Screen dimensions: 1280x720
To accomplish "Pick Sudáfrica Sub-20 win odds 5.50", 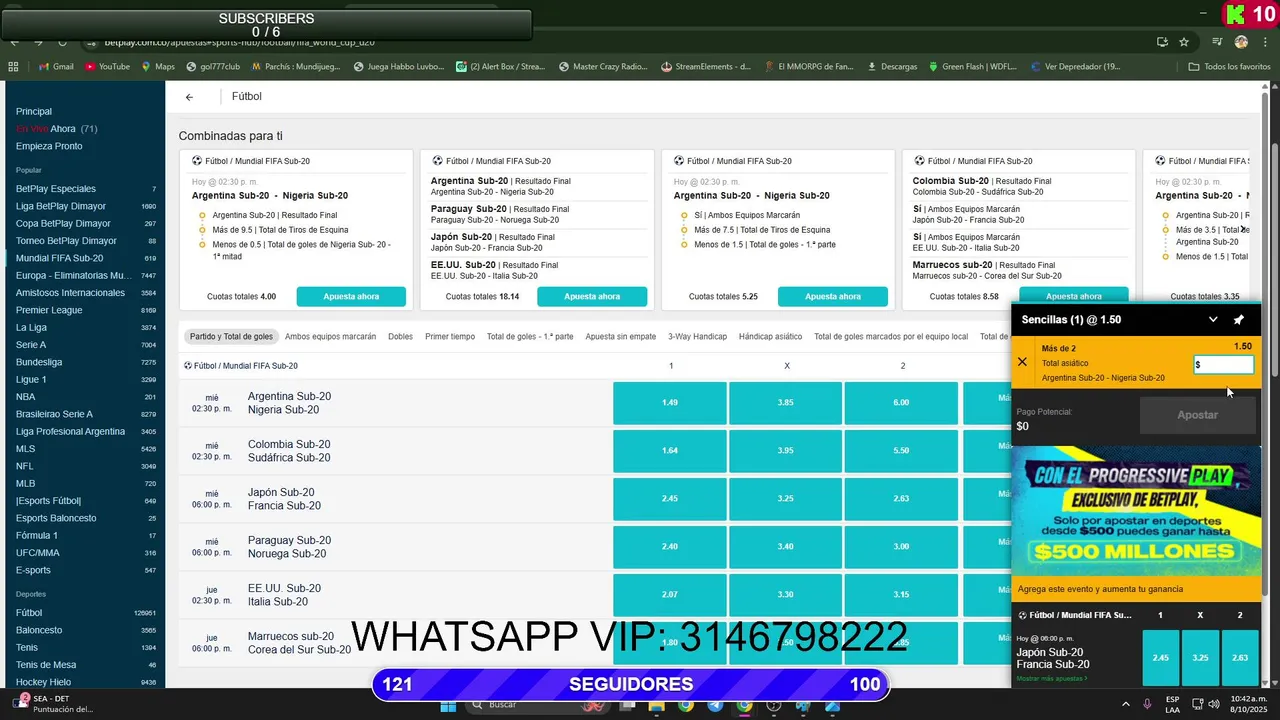I will coord(901,451).
